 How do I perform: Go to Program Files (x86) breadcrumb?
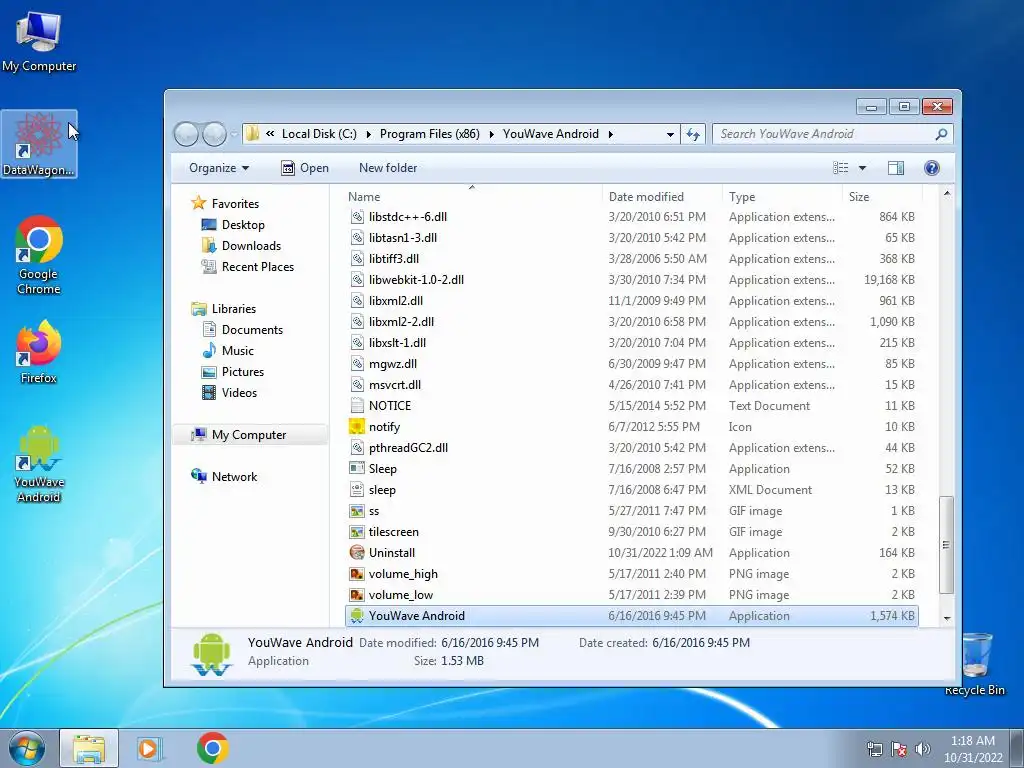point(430,134)
